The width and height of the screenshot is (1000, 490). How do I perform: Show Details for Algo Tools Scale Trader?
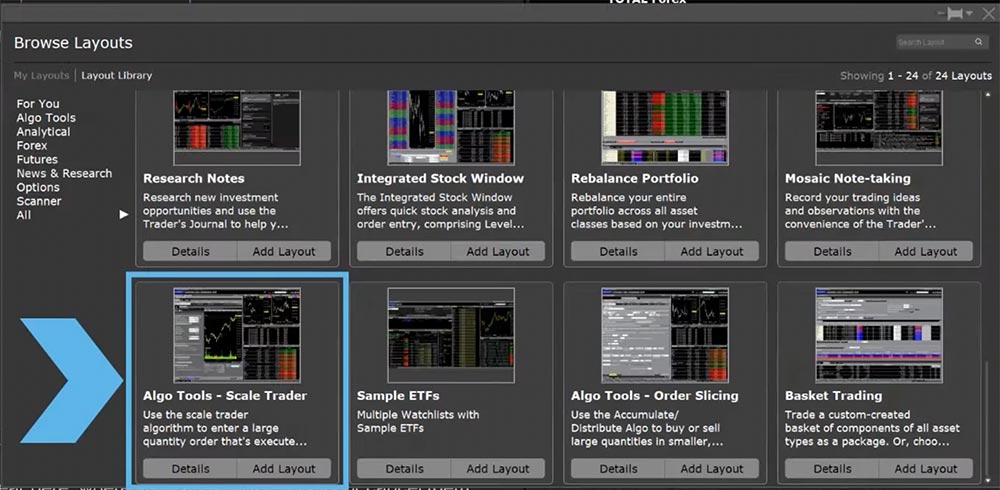click(x=190, y=468)
